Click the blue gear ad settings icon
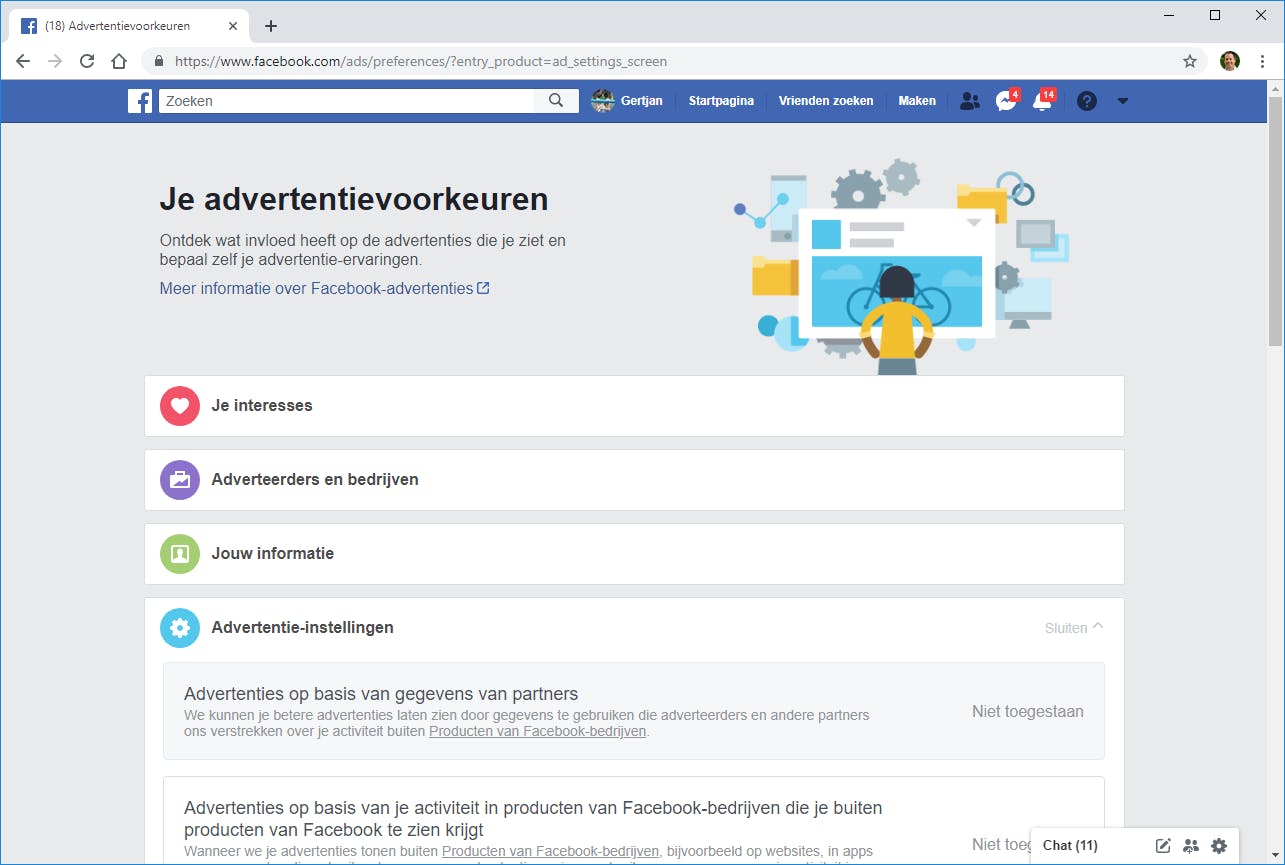Screen dimensions: 1285x865 (x=180, y=628)
